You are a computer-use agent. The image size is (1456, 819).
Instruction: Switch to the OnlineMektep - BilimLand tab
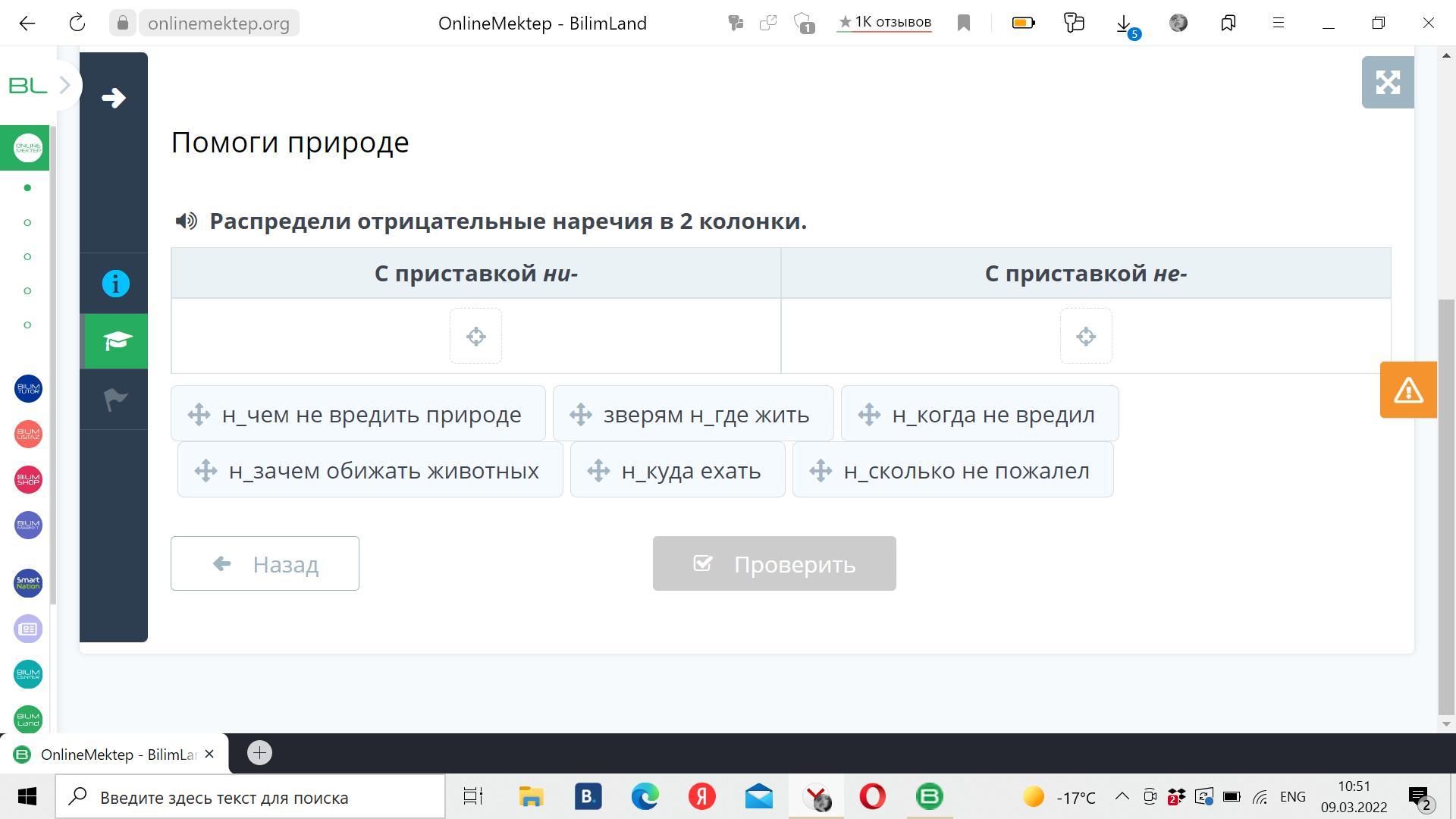tap(114, 754)
